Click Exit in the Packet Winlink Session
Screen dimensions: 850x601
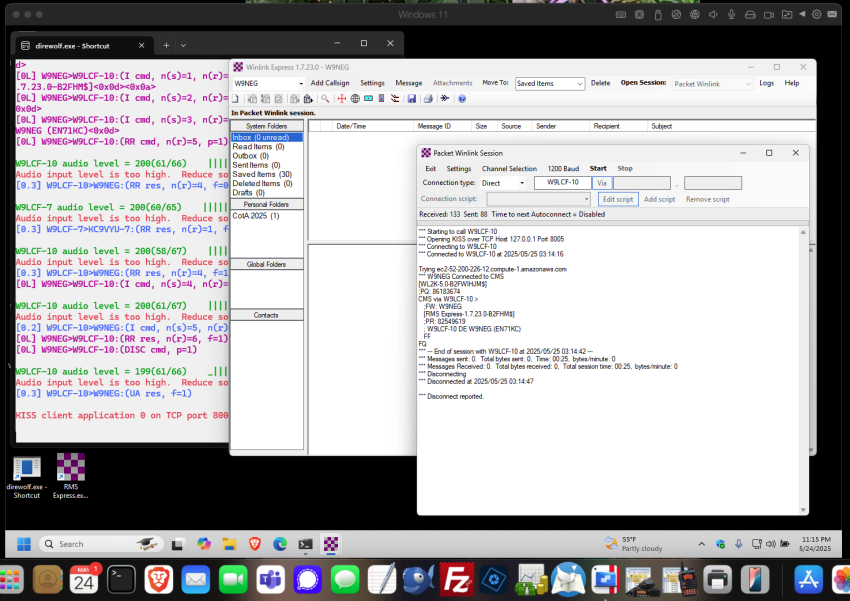pos(430,169)
